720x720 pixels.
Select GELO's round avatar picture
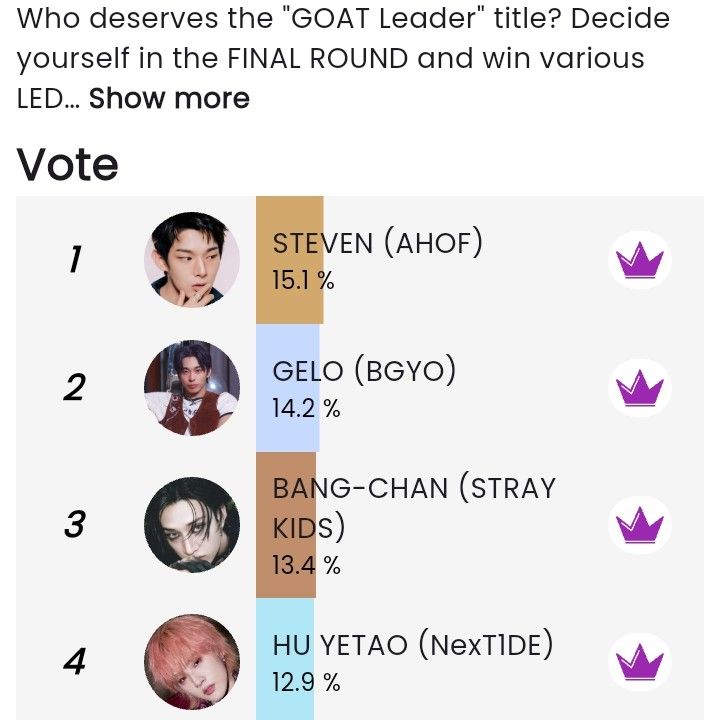[192, 387]
